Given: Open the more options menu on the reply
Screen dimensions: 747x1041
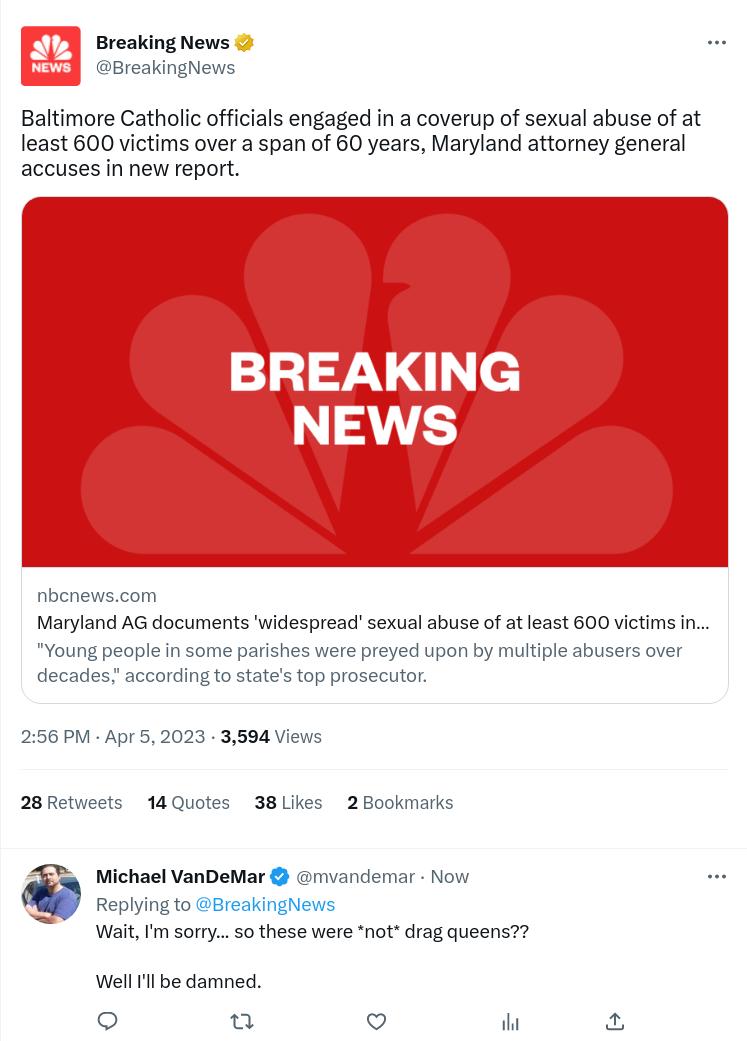Looking at the screenshot, I should 716,876.
